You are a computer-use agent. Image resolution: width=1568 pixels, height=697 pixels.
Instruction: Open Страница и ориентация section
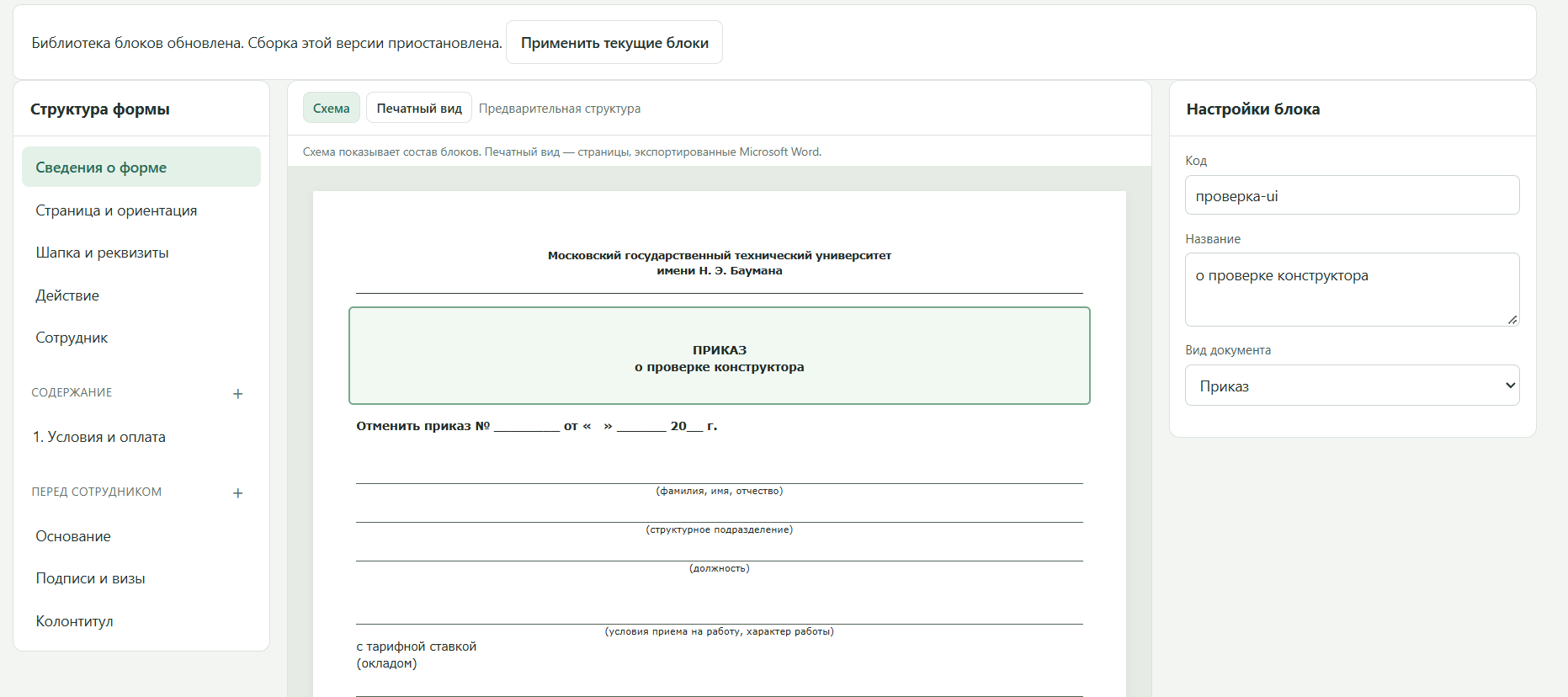141,210
